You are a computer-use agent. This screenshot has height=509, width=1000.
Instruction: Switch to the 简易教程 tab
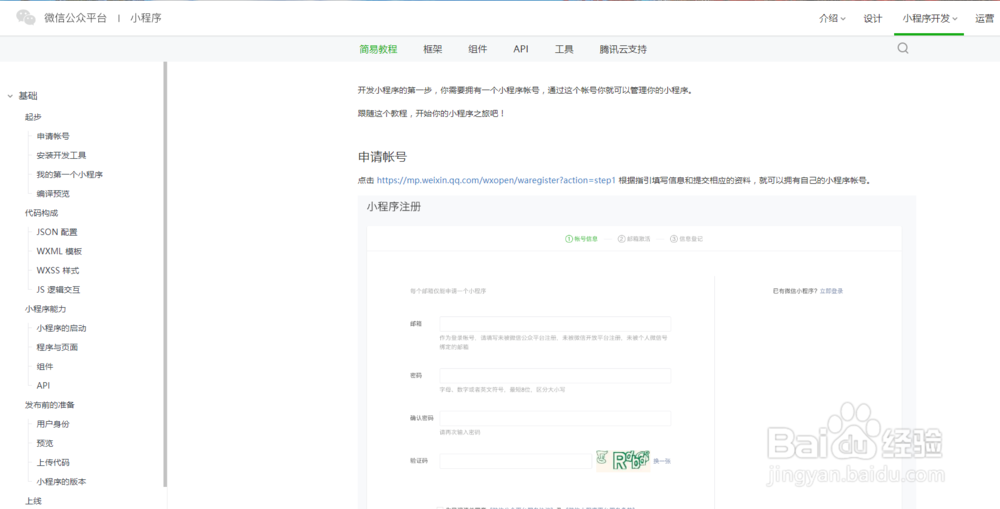point(378,49)
